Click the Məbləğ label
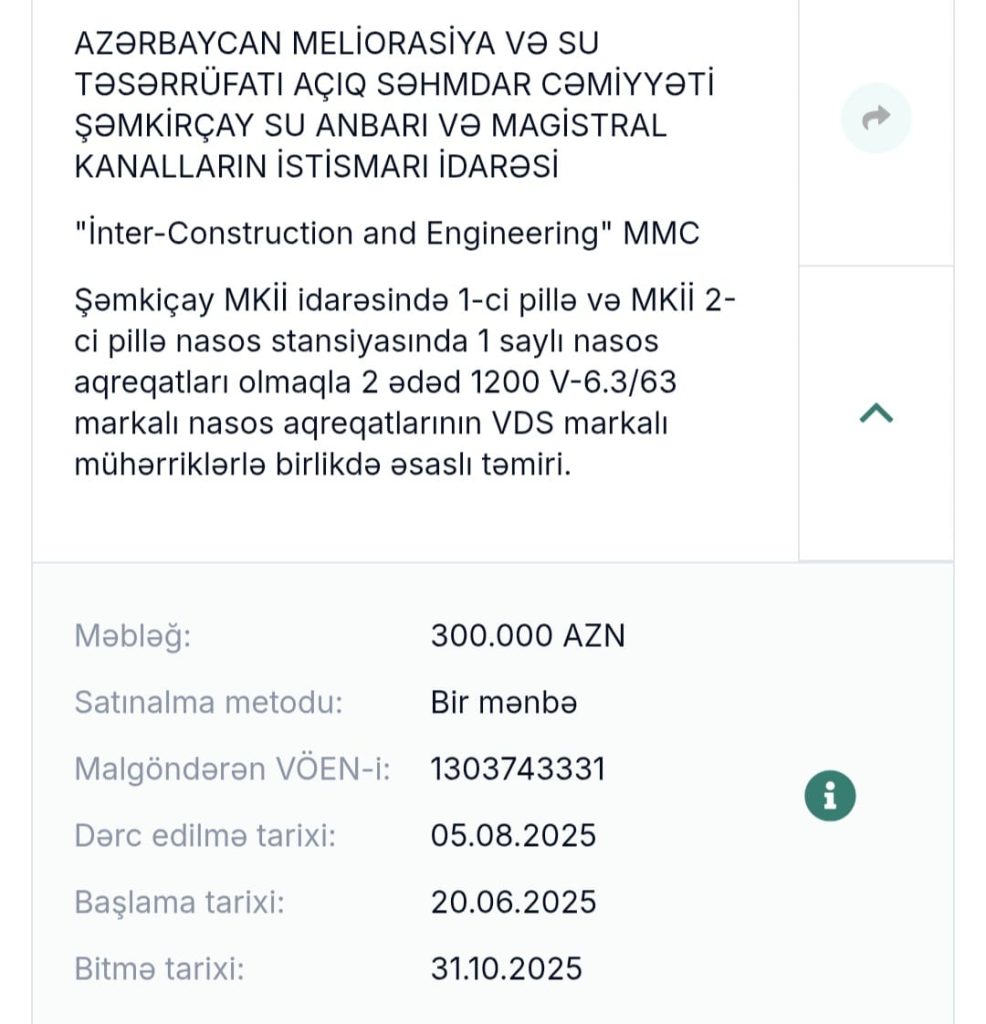This screenshot has height=1024, width=986. pos(132,636)
